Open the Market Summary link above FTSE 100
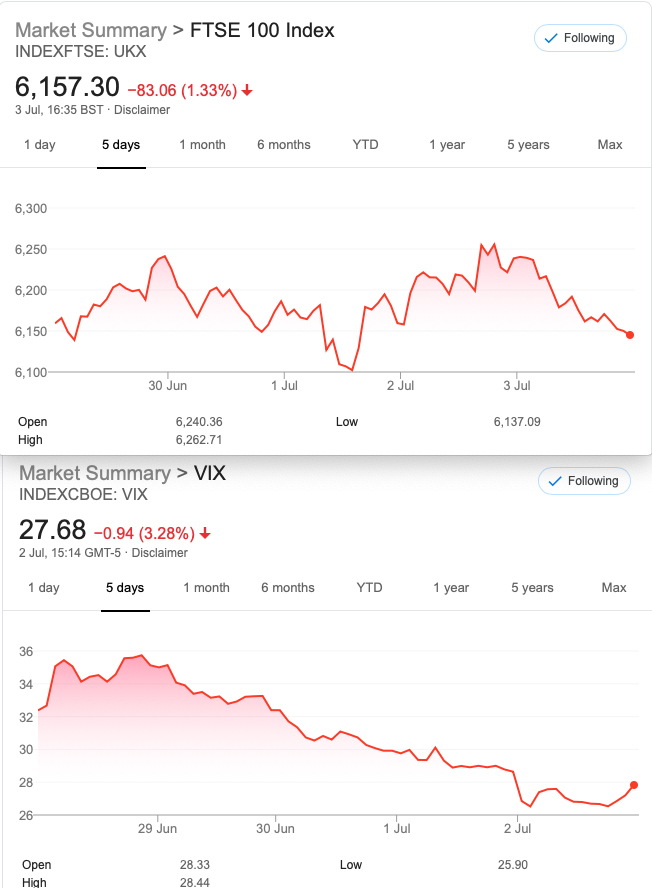 coord(91,30)
